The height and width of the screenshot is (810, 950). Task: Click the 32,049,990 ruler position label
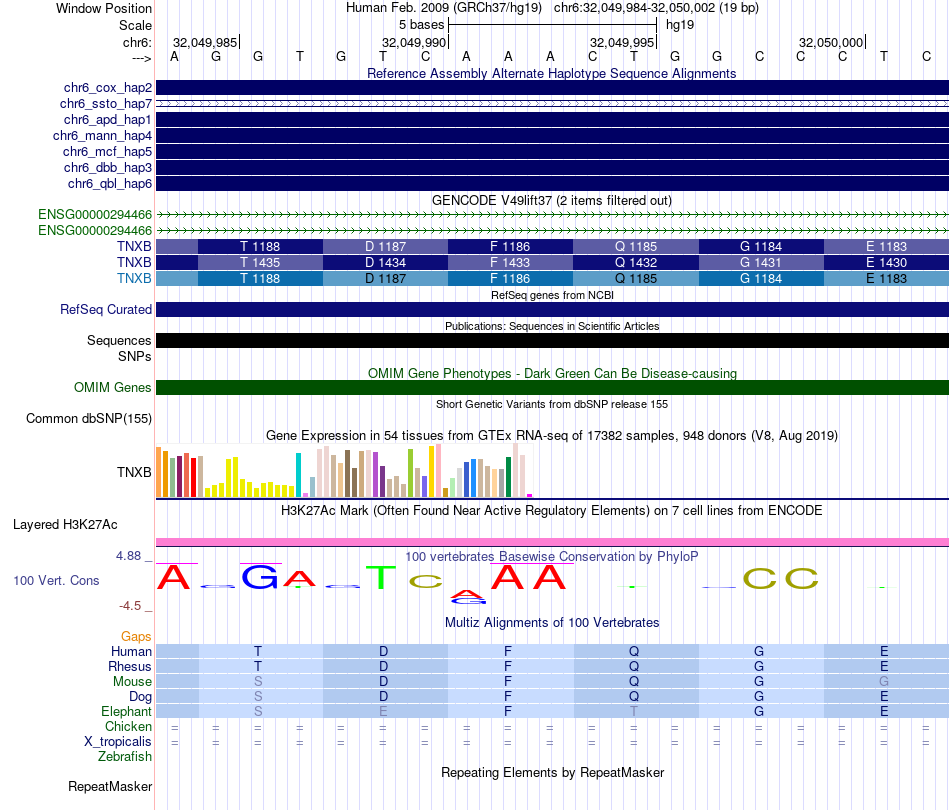(414, 42)
